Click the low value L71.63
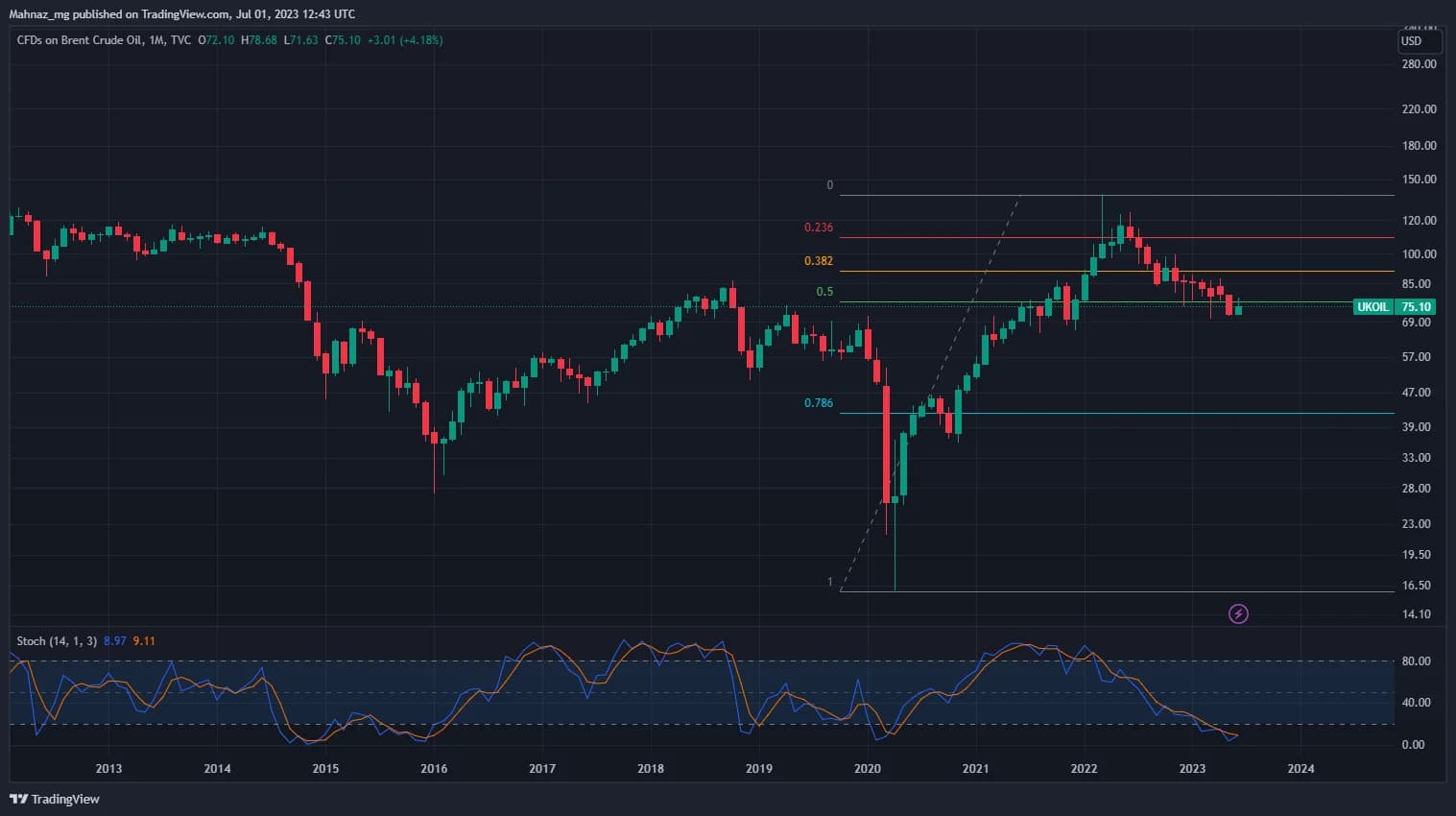The width and height of the screenshot is (1456, 816). click(x=300, y=40)
